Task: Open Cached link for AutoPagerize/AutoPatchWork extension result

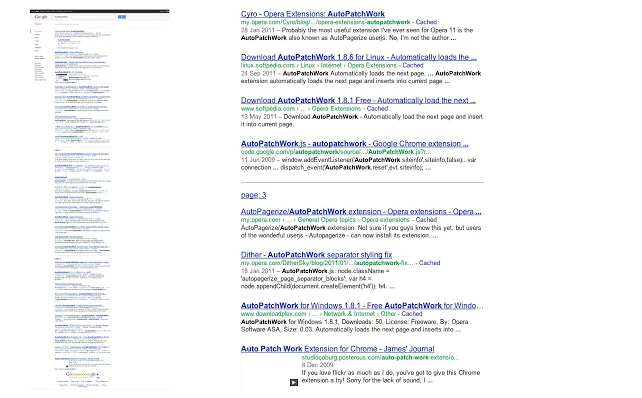Action: point(426,220)
